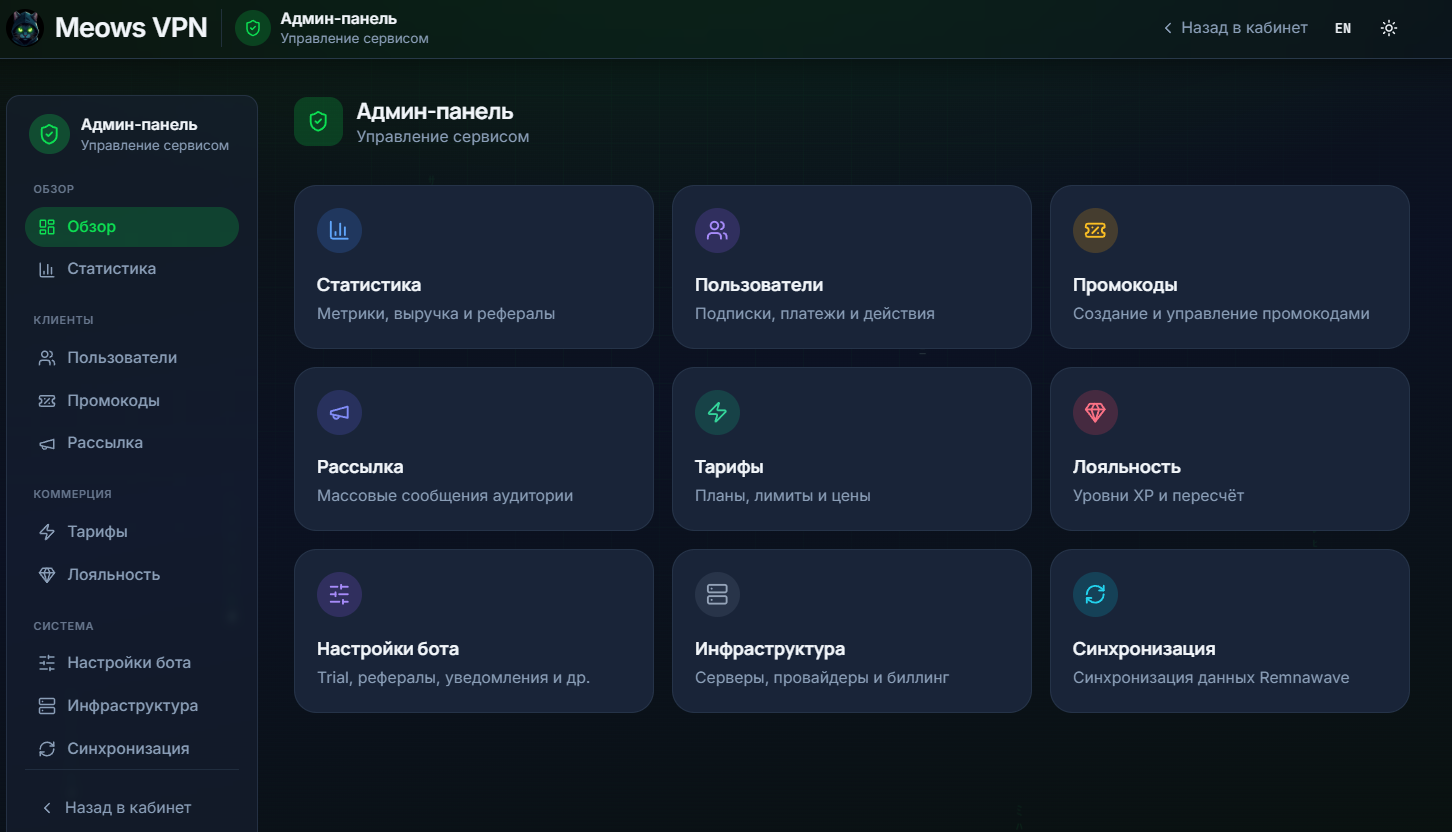Open Статистика in the sidebar
This screenshot has width=1452, height=832.
point(132,269)
